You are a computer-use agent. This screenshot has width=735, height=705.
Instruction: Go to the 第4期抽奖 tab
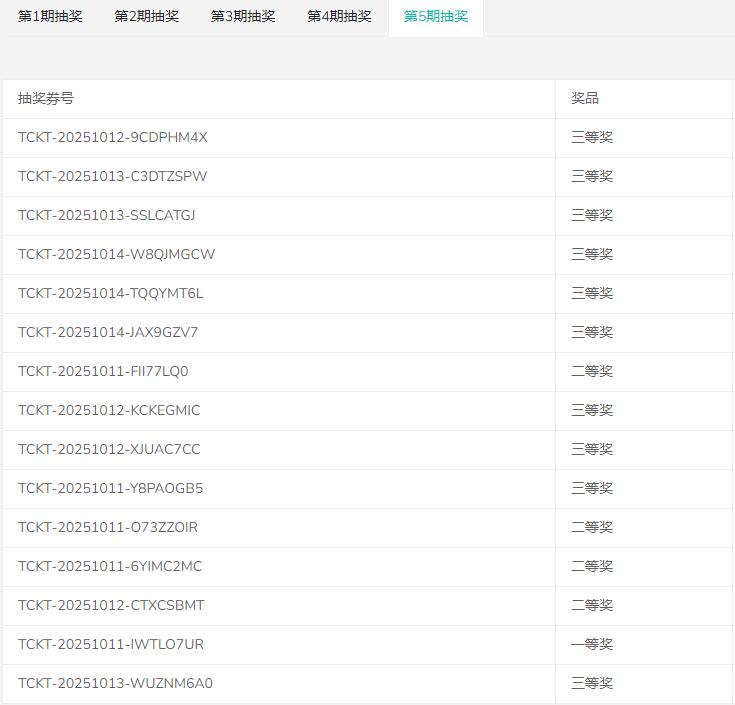(x=339, y=17)
